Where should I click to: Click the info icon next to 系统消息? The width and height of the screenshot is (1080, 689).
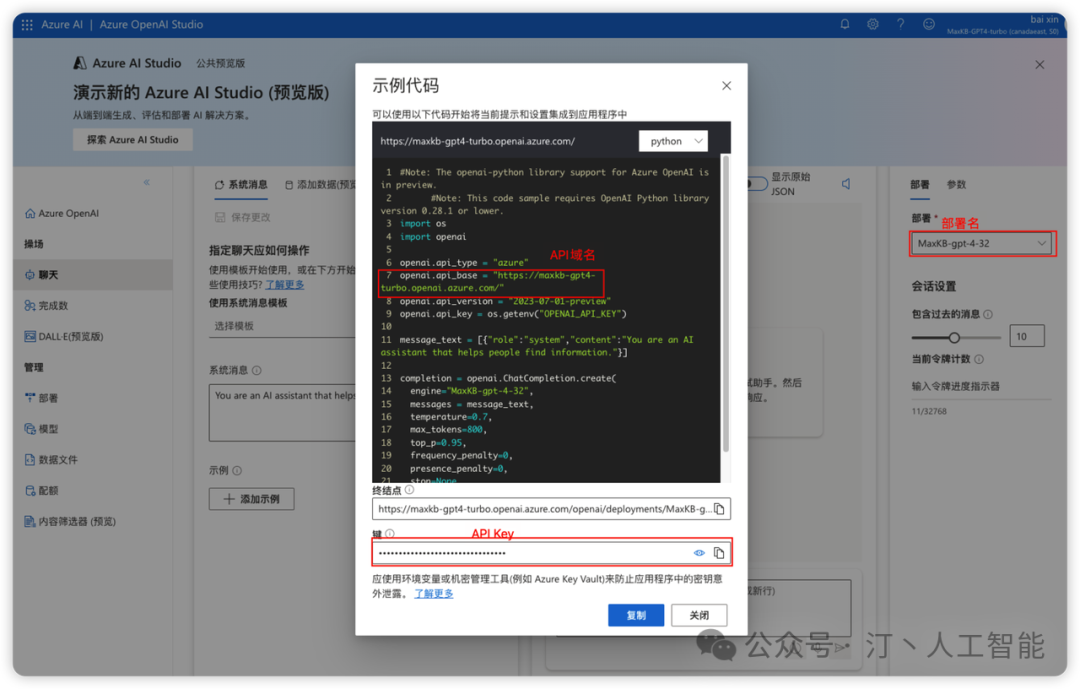[x=256, y=371]
